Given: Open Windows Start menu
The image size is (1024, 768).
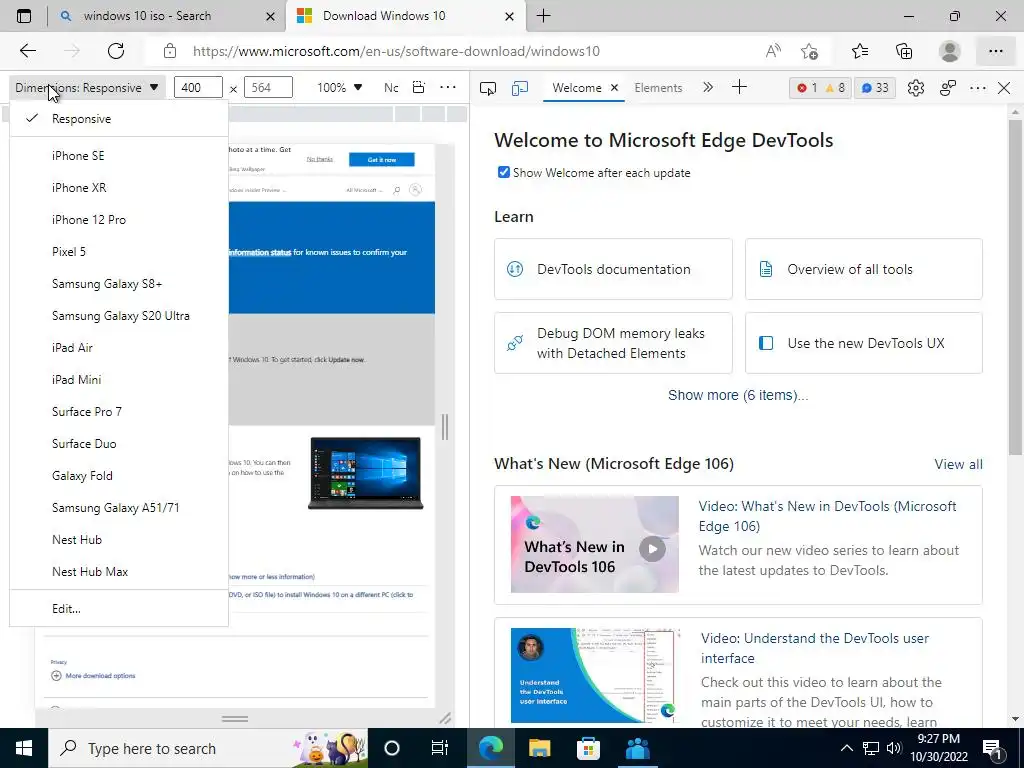Looking at the screenshot, I should point(24,748).
